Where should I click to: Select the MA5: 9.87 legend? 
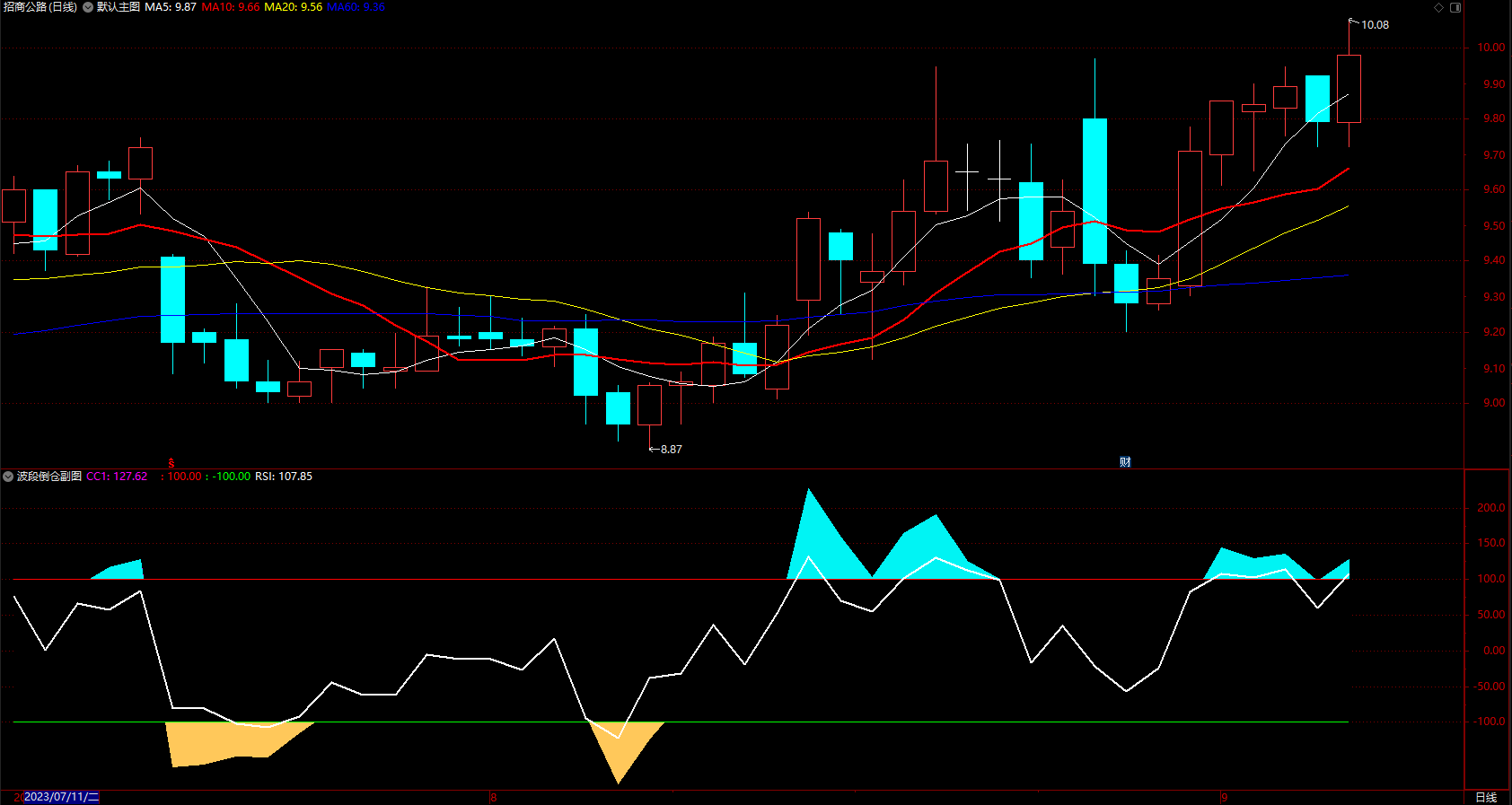(171, 7)
